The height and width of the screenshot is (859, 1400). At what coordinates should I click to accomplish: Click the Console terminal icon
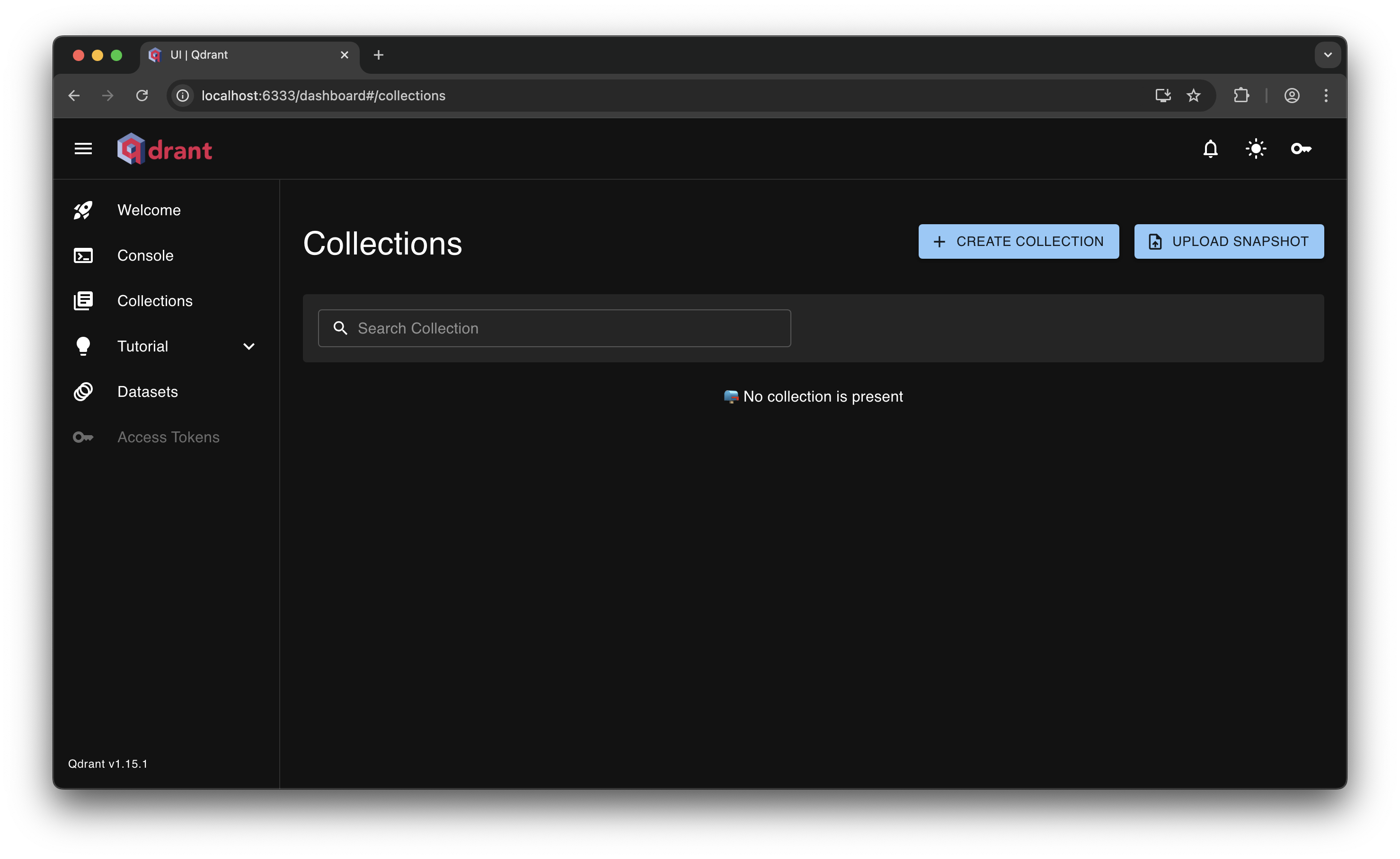click(83, 255)
